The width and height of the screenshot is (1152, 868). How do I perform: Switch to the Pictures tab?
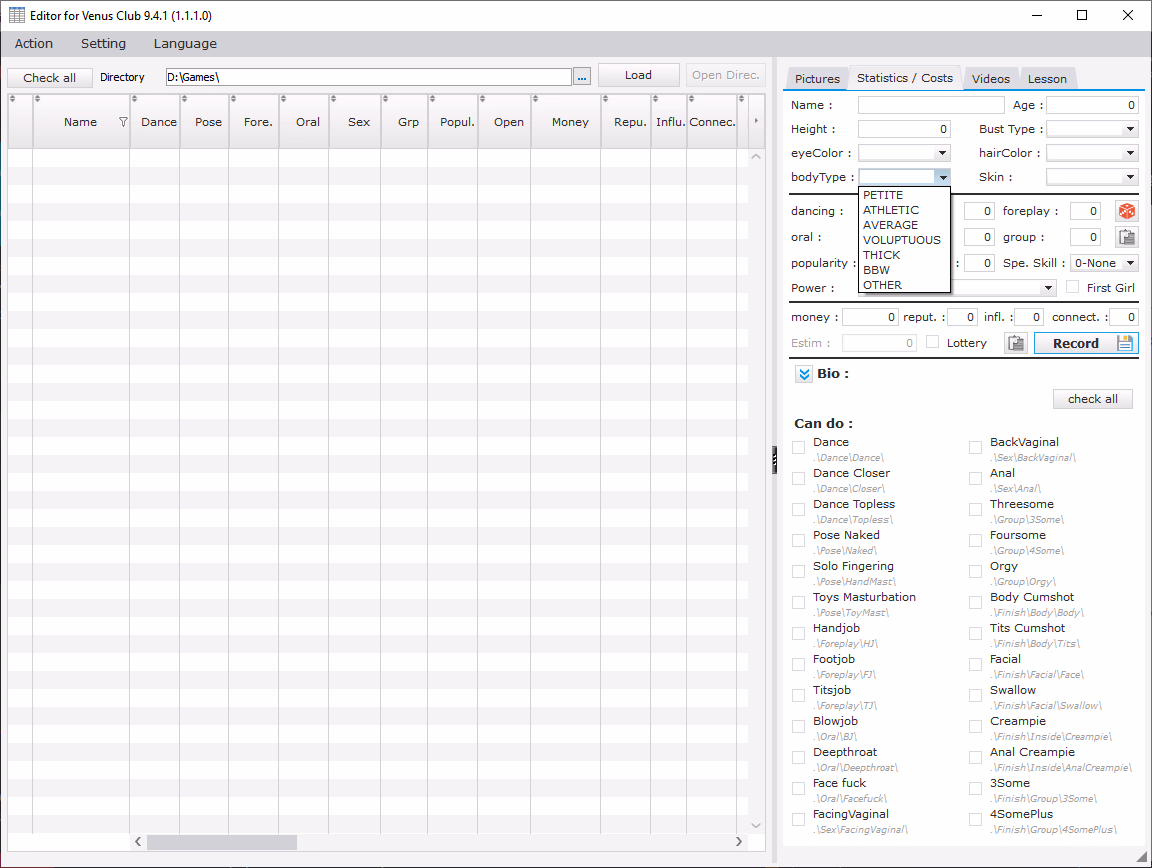point(817,79)
